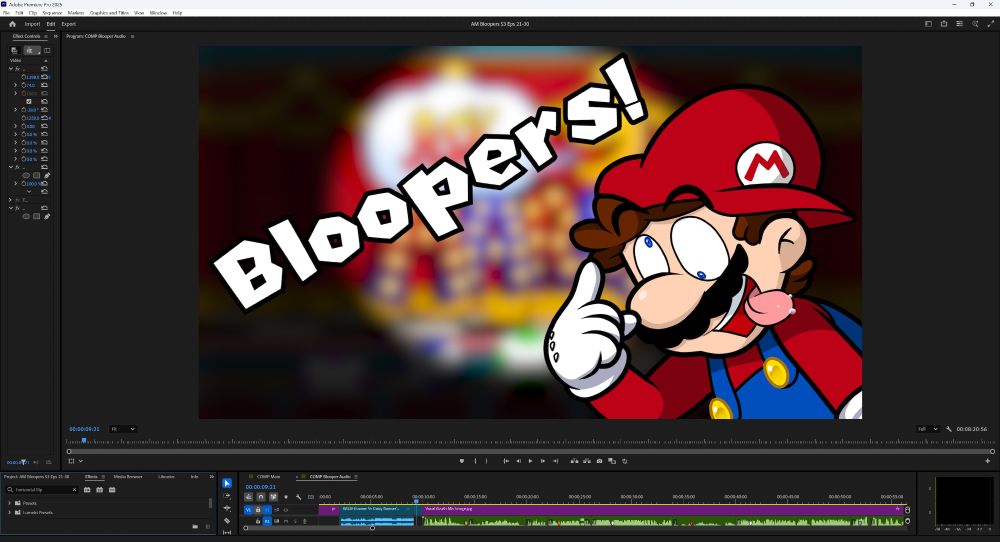This screenshot has height=542, width=1000.
Task: Click timeline playhead timecode 00:00:09:21
Action: [260, 487]
